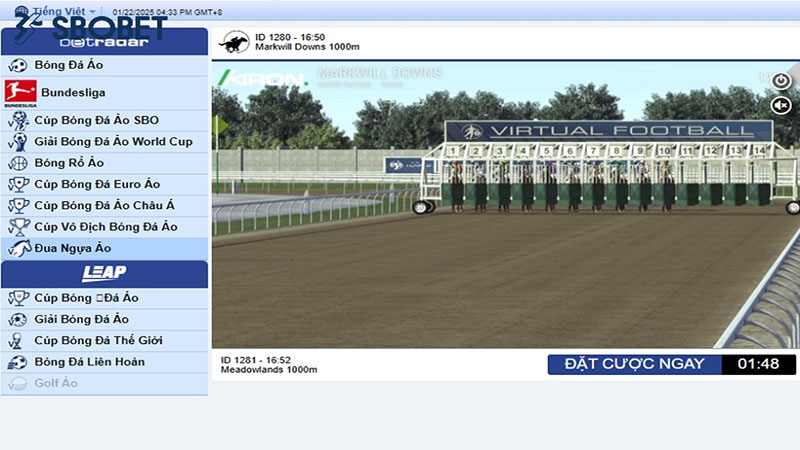Click the Betradar section header
Screen dimensions: 800x450
pyautogui.click(x=105, y=41)
